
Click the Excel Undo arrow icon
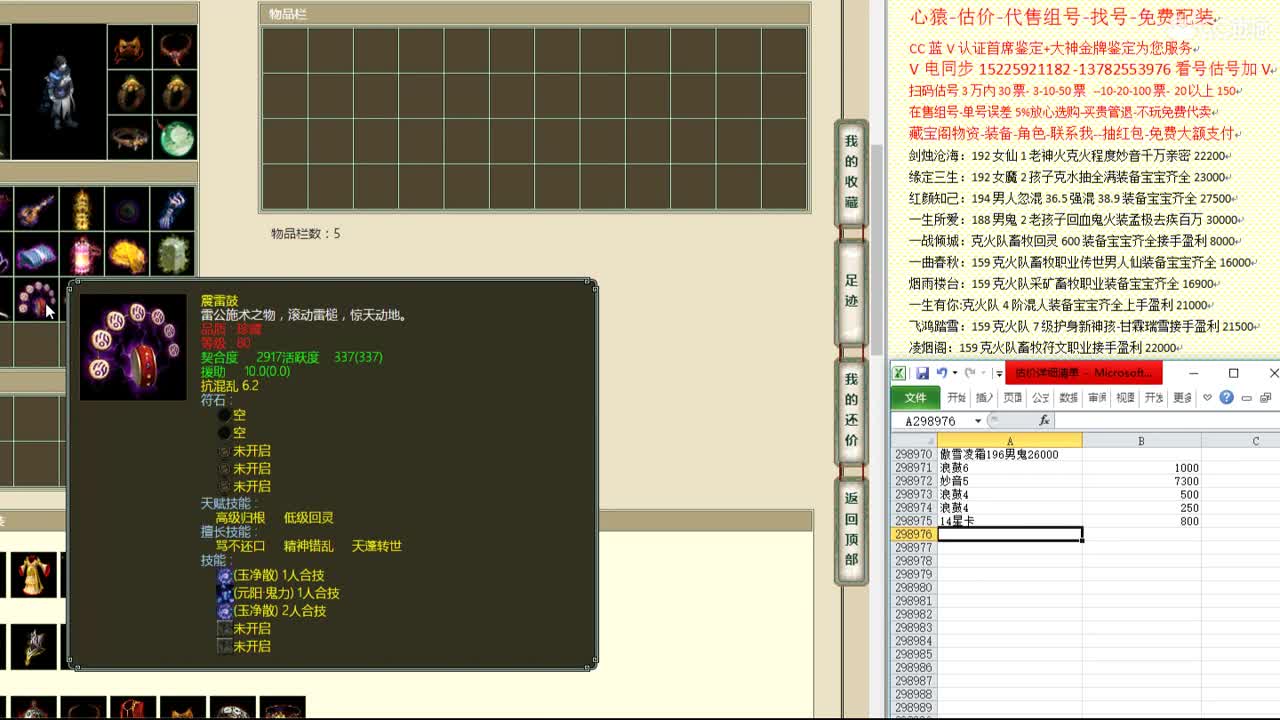(x=942, y=373)
